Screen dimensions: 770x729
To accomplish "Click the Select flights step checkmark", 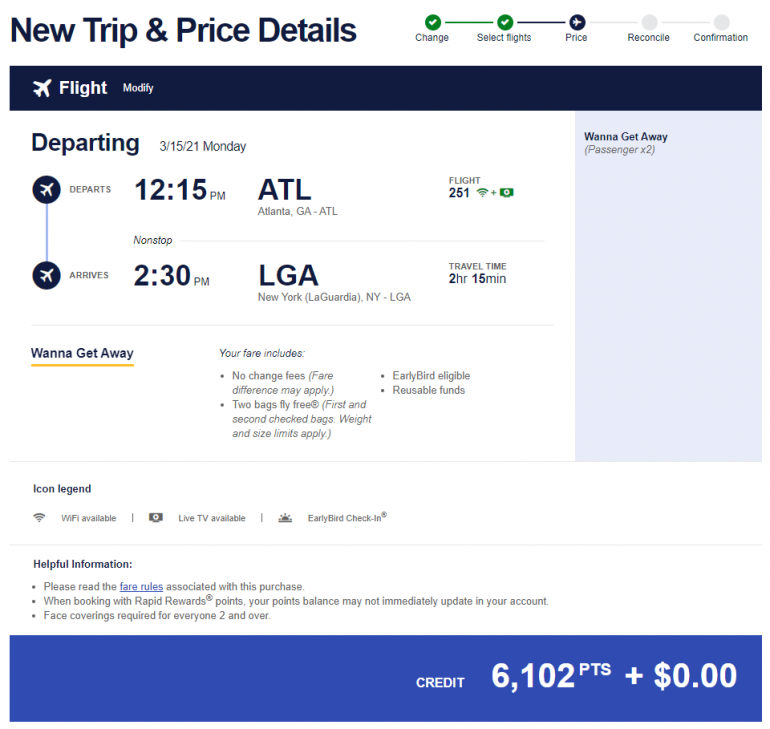I will tap(505, 22).
